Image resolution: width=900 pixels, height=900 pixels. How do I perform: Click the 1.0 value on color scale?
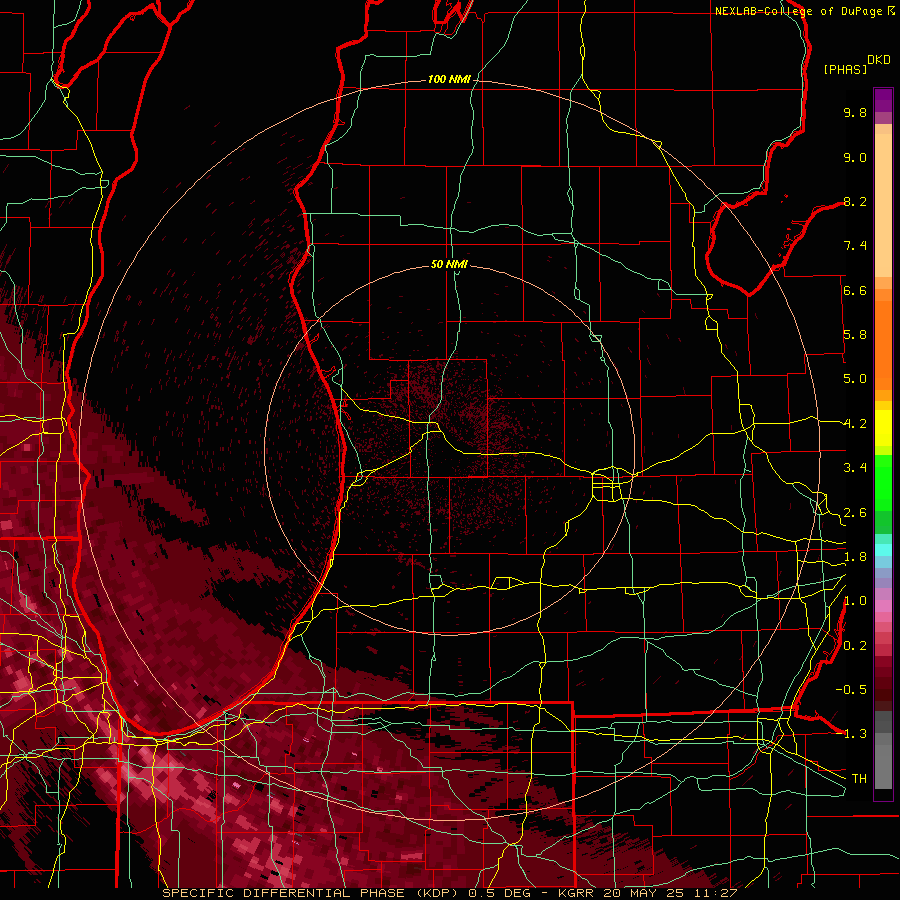855,601
